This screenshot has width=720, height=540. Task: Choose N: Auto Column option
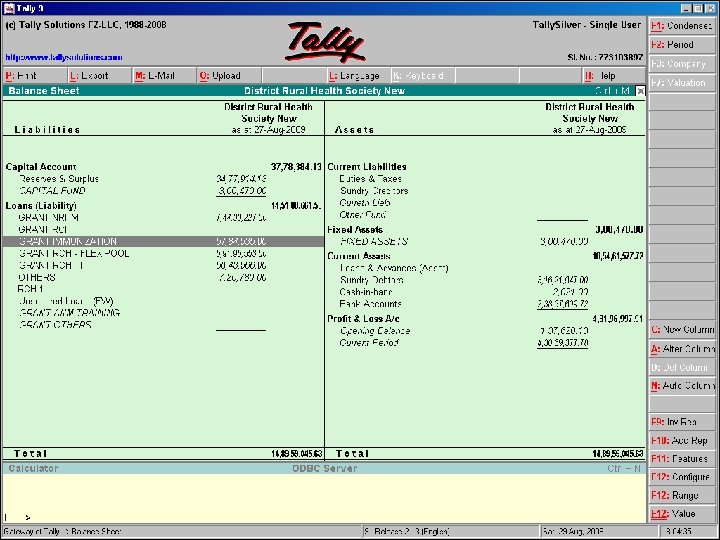click(x=682, y=386)
